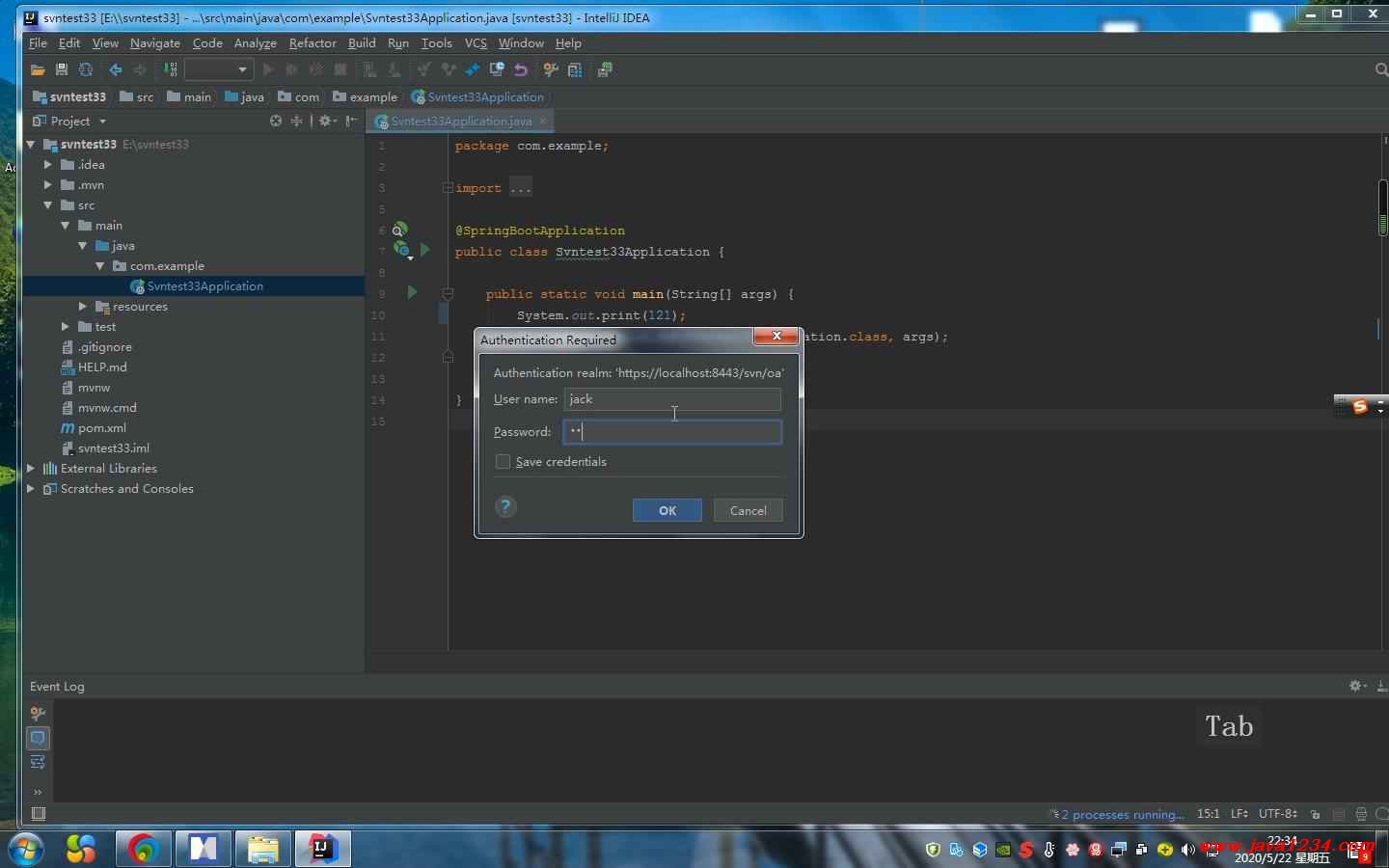Expand the collapsed import block
1389x868 pixels.
coord(448,188)
